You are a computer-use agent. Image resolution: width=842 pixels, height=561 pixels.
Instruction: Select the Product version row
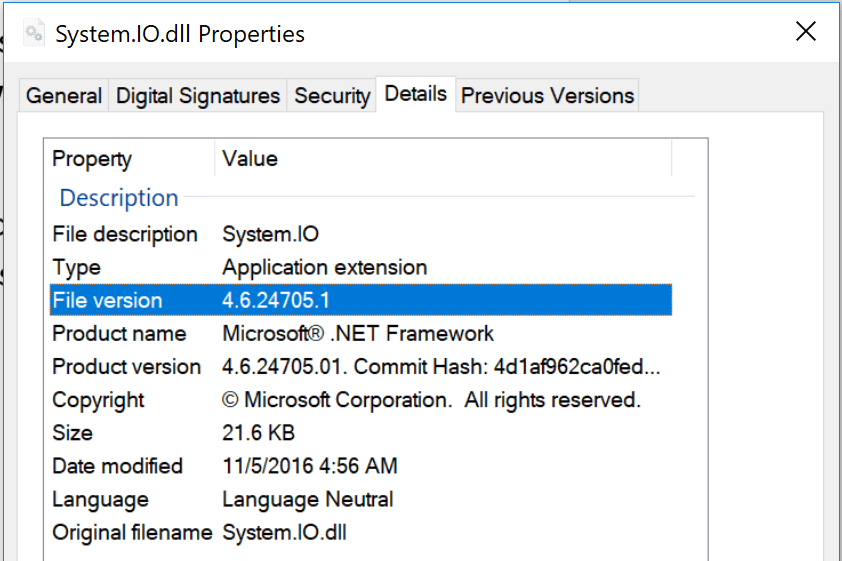click(x=361, y=367)
